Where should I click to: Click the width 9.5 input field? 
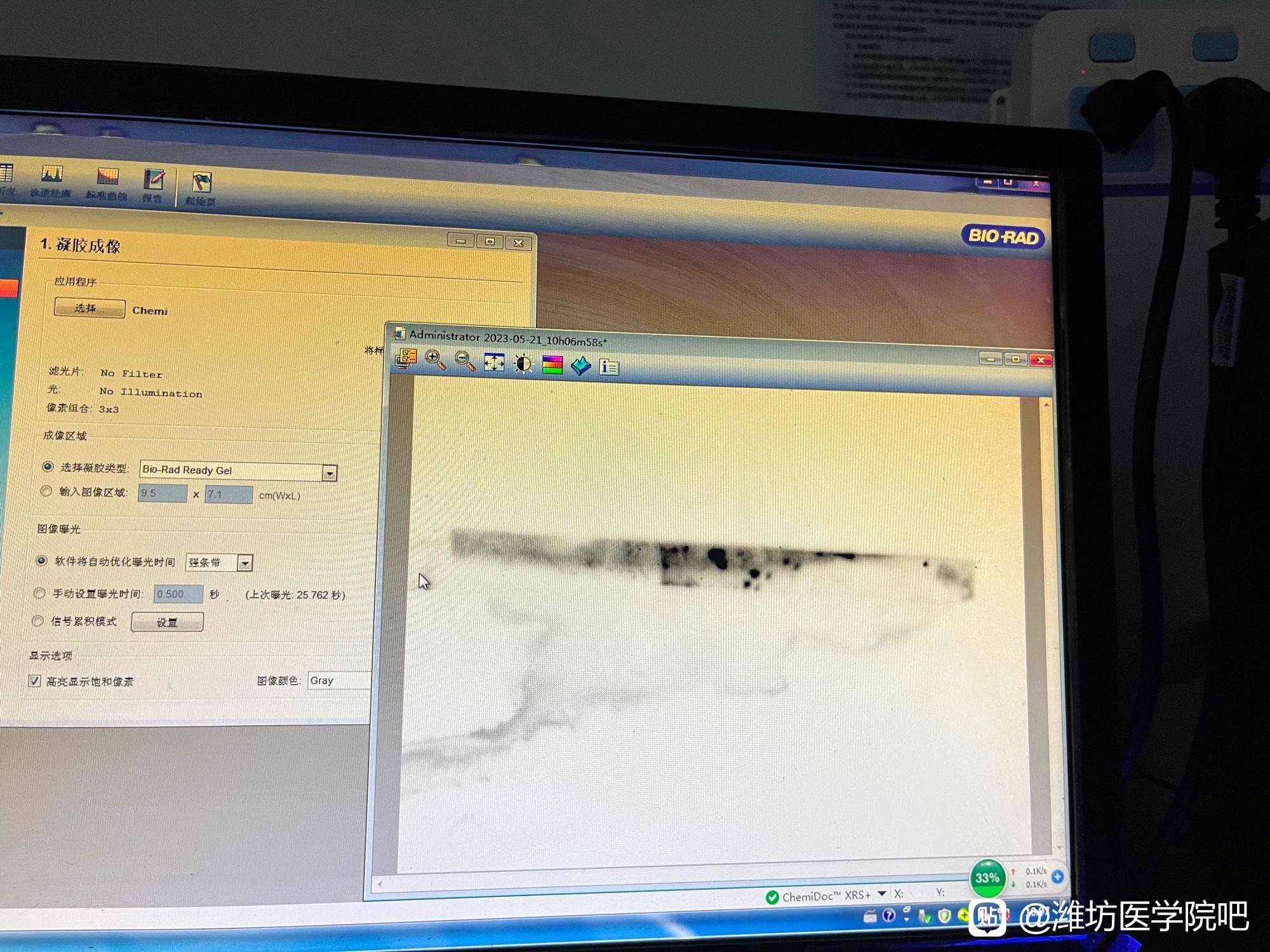[163, 493]
